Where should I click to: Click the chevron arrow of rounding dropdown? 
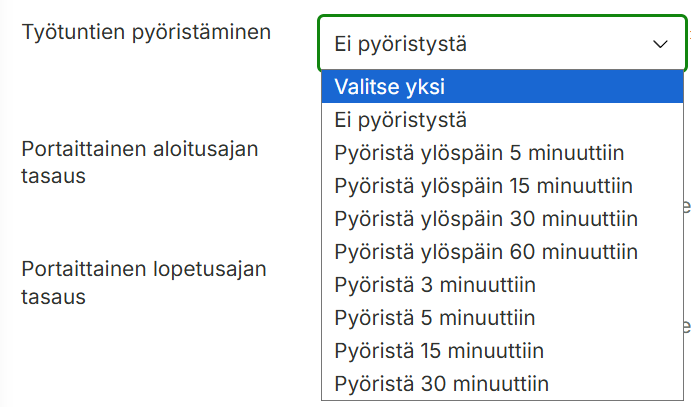pyautogui.click(x=660, y=44)
